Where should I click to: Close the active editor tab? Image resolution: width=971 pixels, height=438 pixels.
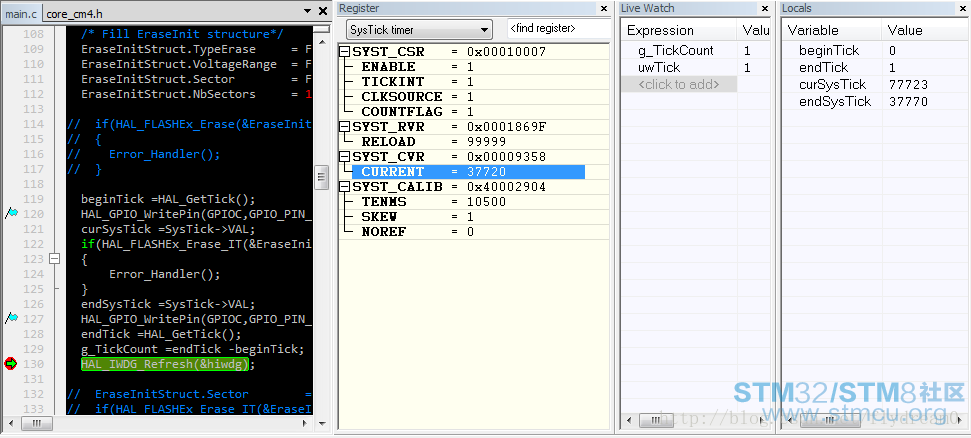(322, 12)
